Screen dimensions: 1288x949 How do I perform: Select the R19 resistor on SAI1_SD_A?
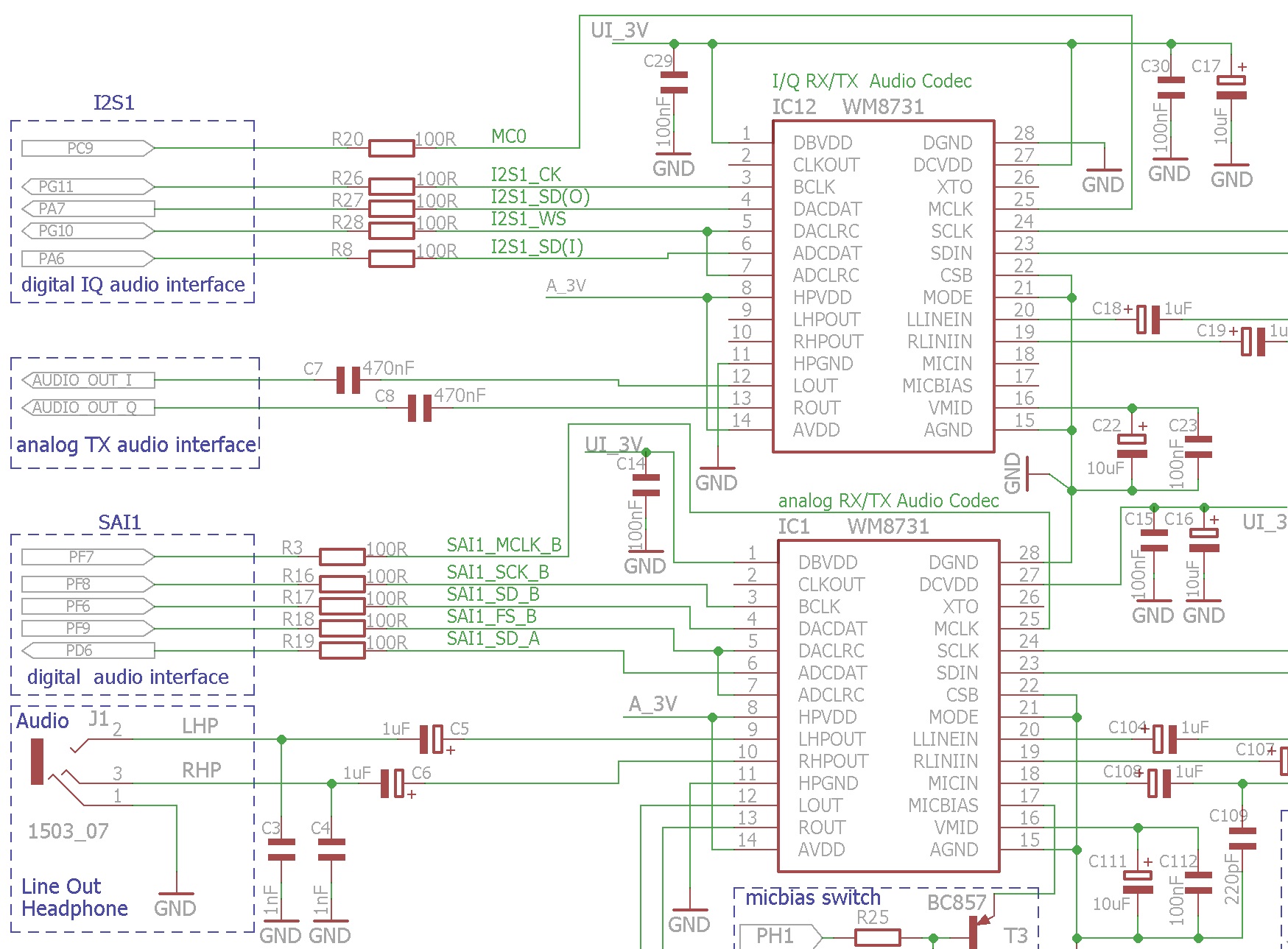tap(342, 650)
